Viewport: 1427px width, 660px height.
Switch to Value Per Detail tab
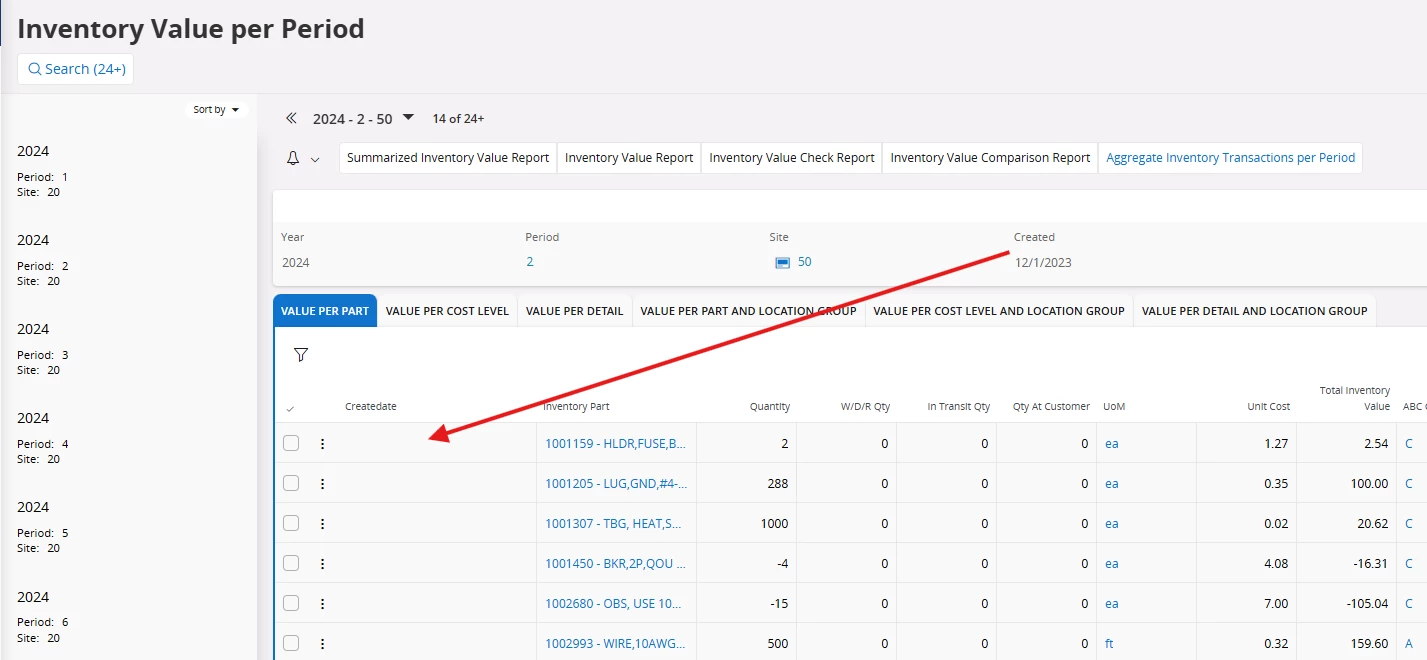pyautogui.click(x=575, y=311)
